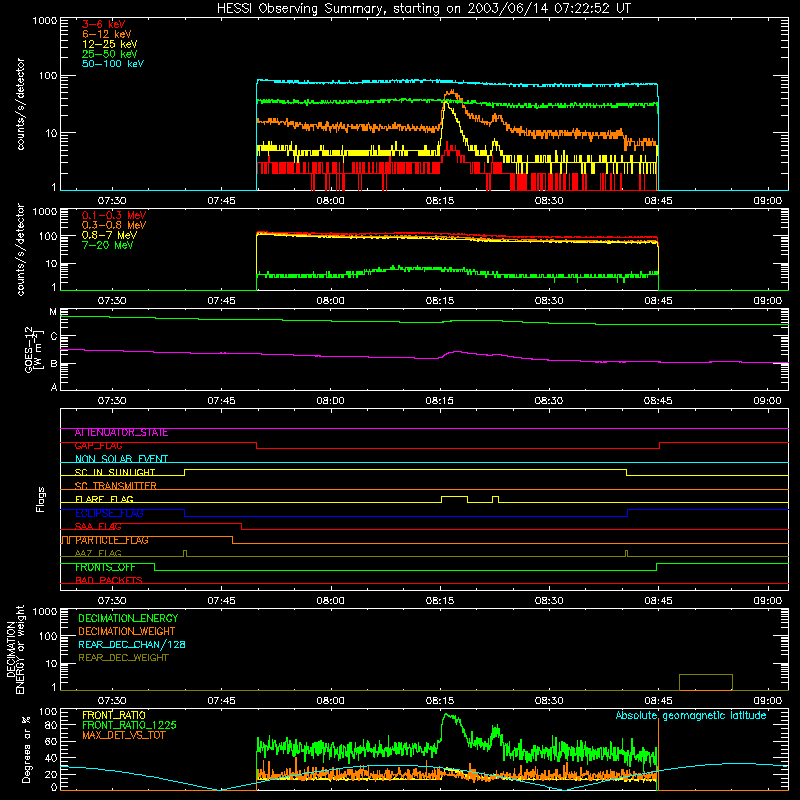Screen dimensions: 800x800
Task: Click the green FRONT_RATIO_1225 peak near 08:16
Action: (x=447, y=716)
